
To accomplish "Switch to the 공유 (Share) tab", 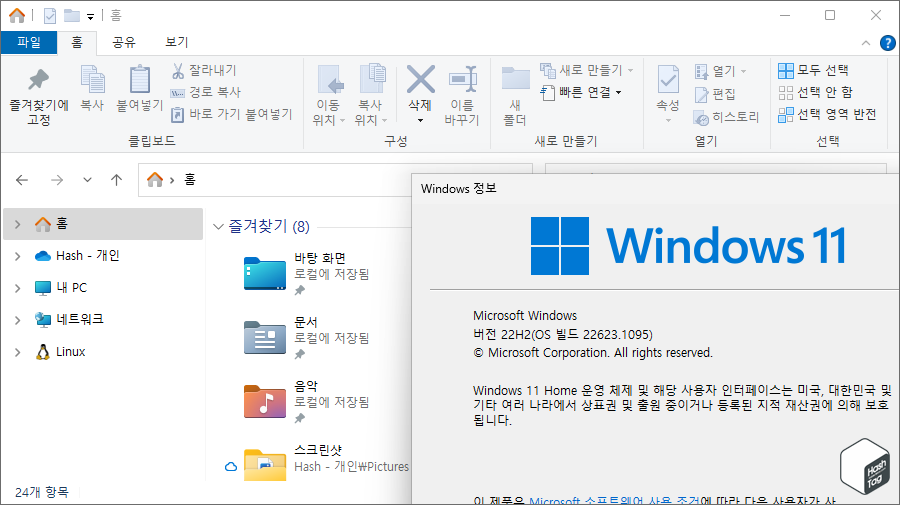I will click(x=123, y=42).
